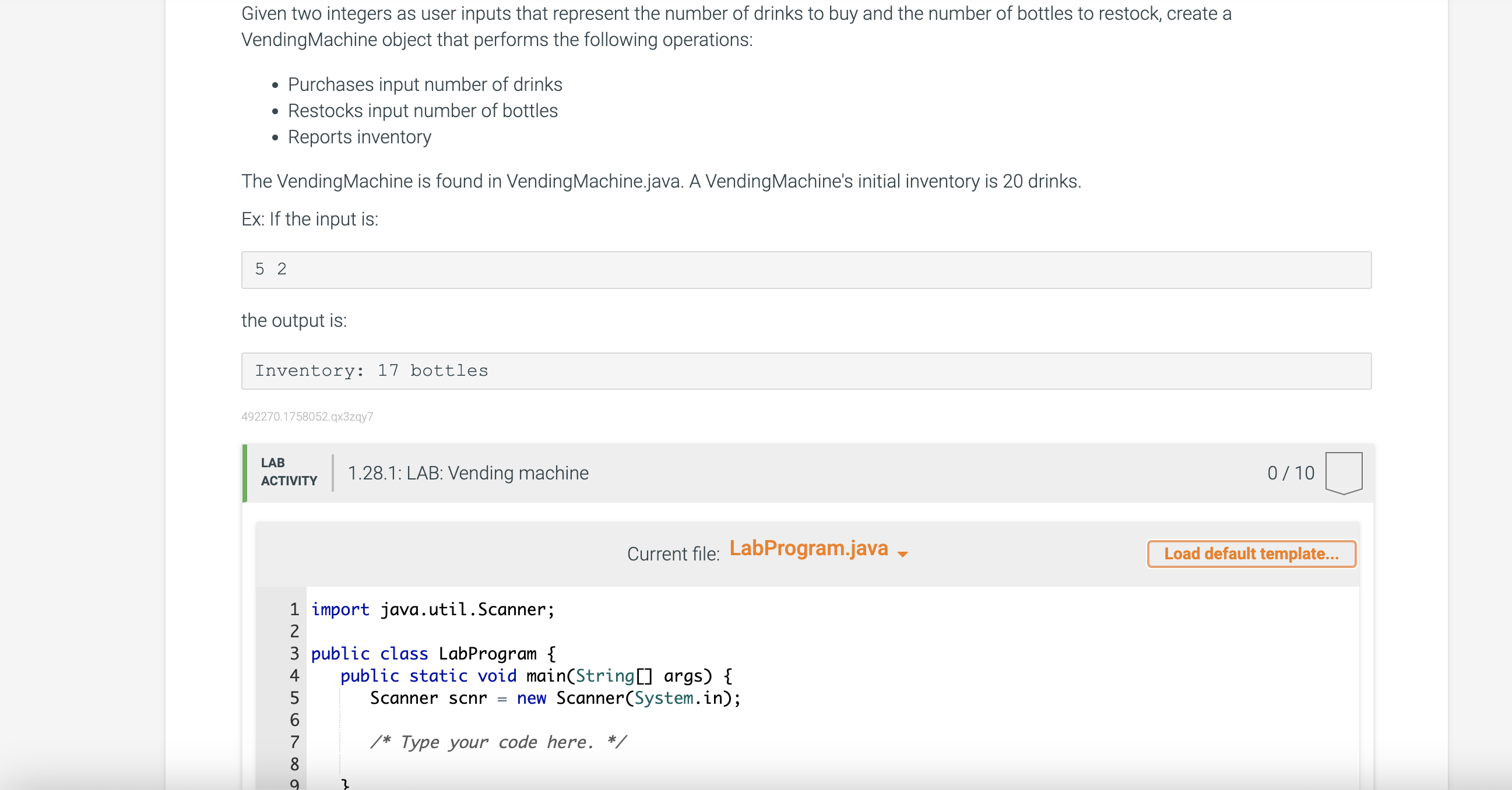The height and width of the screenshot is (790, 1512).
Task: Click the orange arrow next to LabProgram.java
Action: 903,553
